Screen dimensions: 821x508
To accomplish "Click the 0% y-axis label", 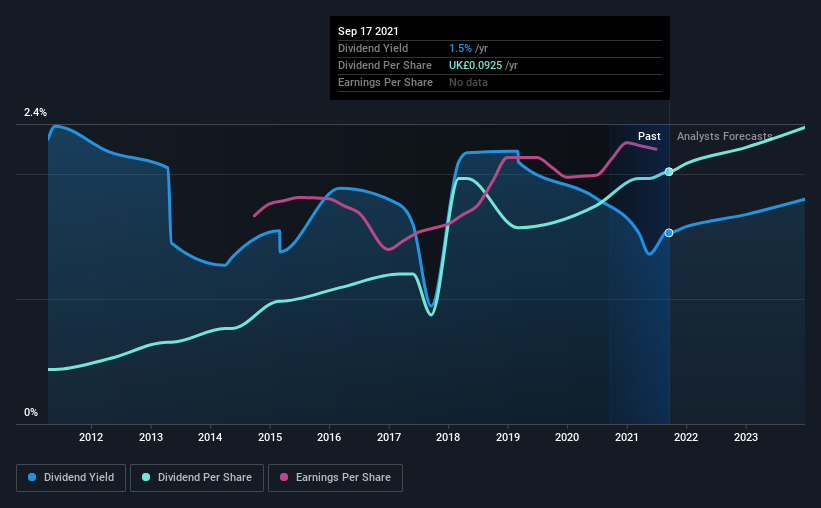I will click(31, 413).
